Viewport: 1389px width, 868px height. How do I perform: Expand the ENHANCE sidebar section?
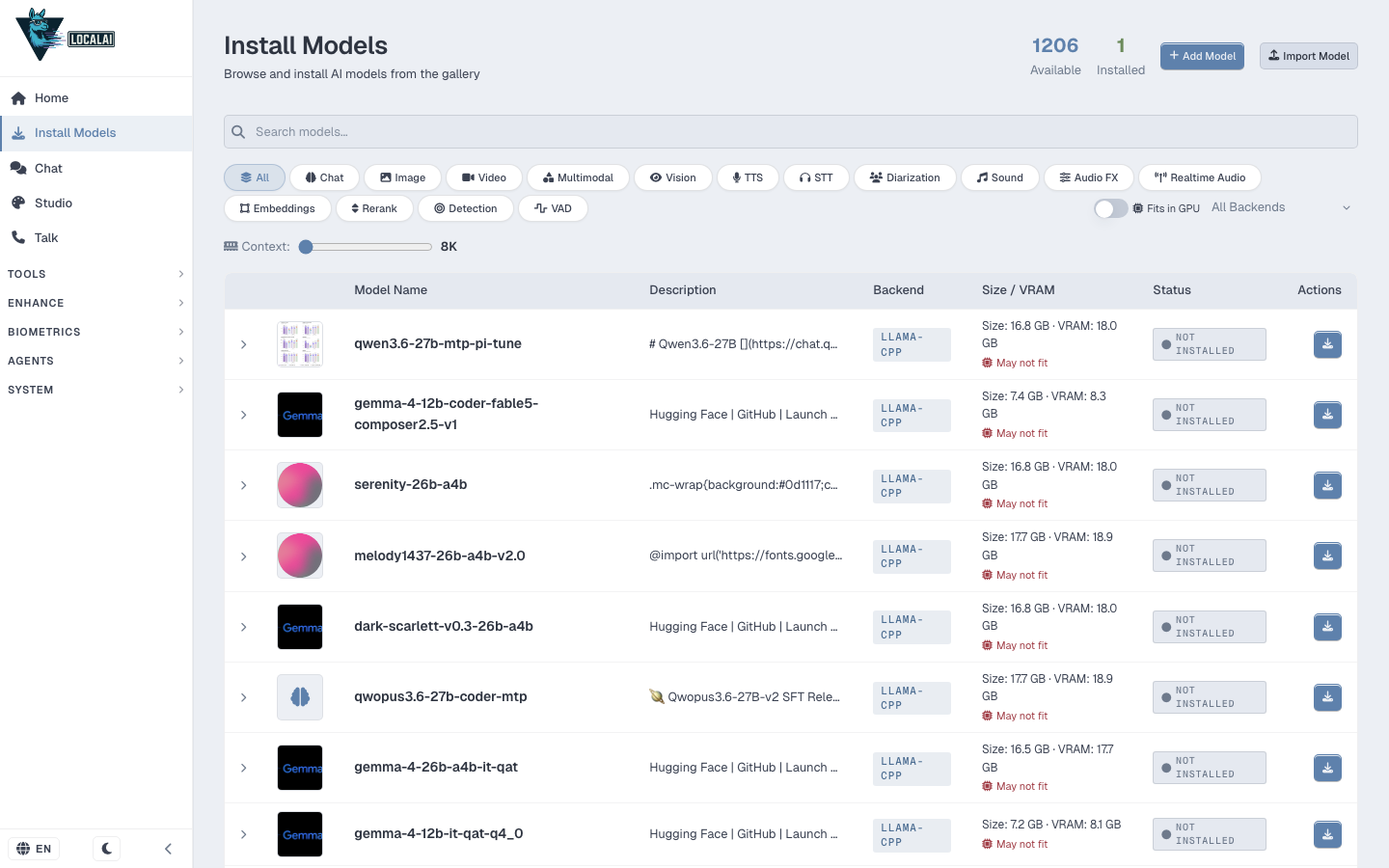[96, 303]
